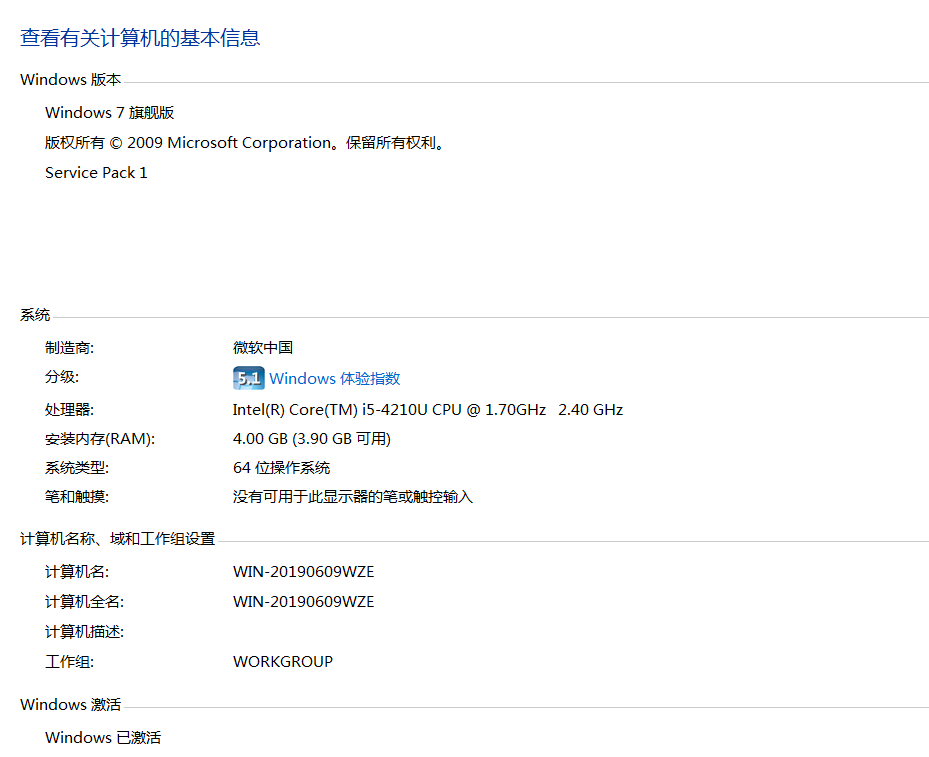Click the 工作组 label
This screenshot has height=757, width=929.
click(69, 662)
